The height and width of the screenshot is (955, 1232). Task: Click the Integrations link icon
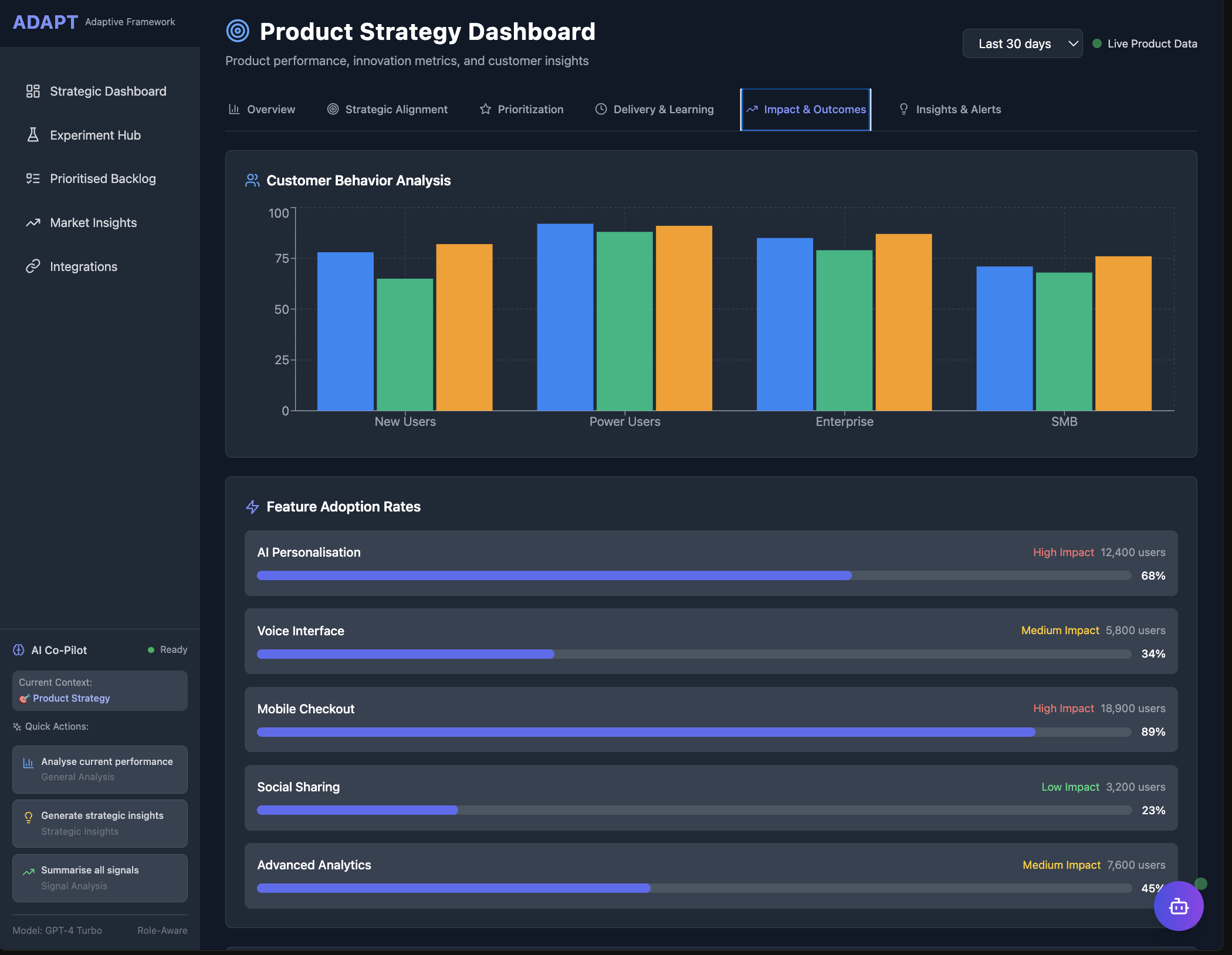pos(33,266)
